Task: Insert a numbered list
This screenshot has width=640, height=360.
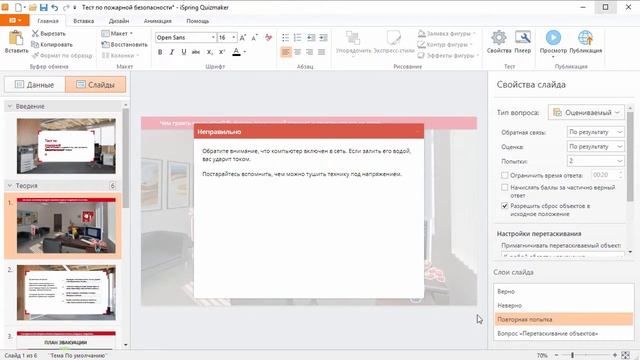Action: tap(298, 38)
